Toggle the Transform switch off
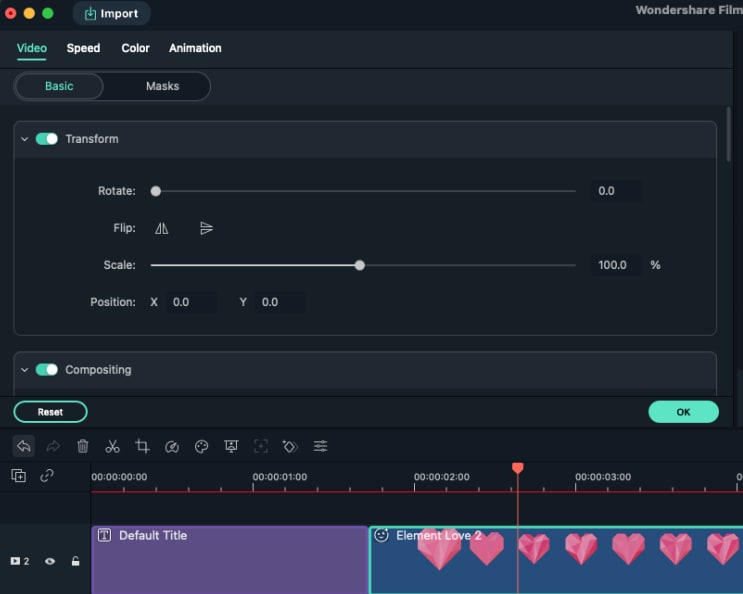The width and height of the screenshot is (743, 594). [46, 139]
